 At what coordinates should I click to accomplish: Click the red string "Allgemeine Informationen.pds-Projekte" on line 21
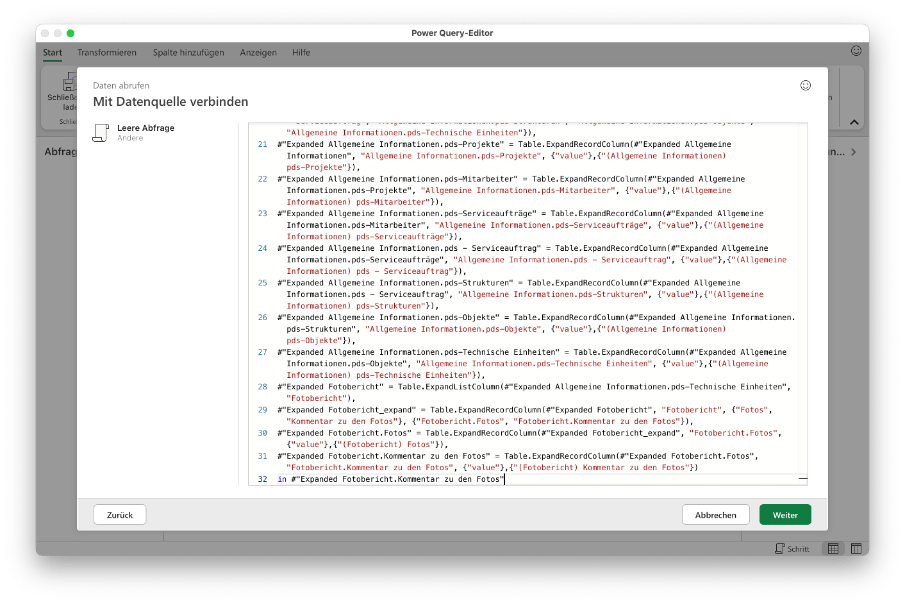pyautogui.click(x=451, y=155)
